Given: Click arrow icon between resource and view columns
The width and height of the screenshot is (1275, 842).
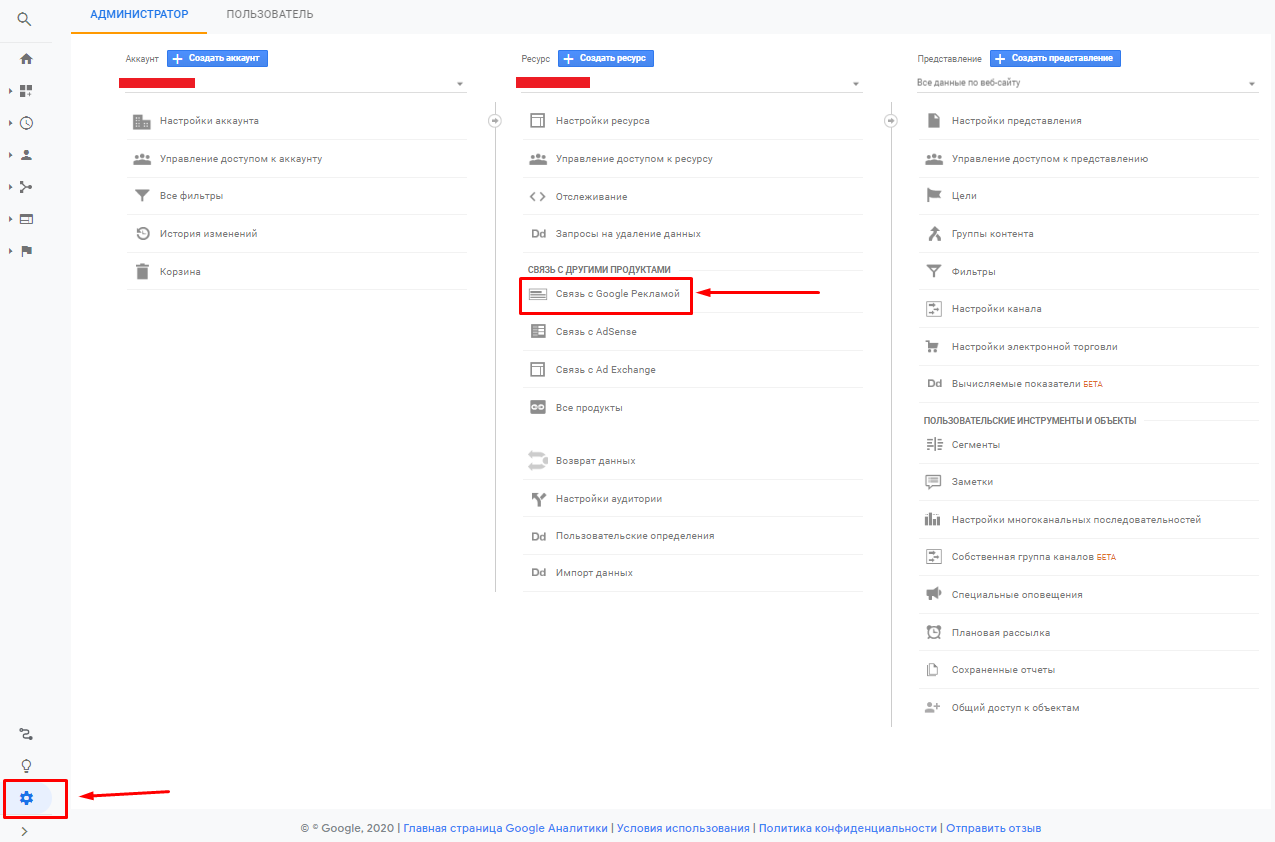Looking at the screenshot, I should pos(891,121).
